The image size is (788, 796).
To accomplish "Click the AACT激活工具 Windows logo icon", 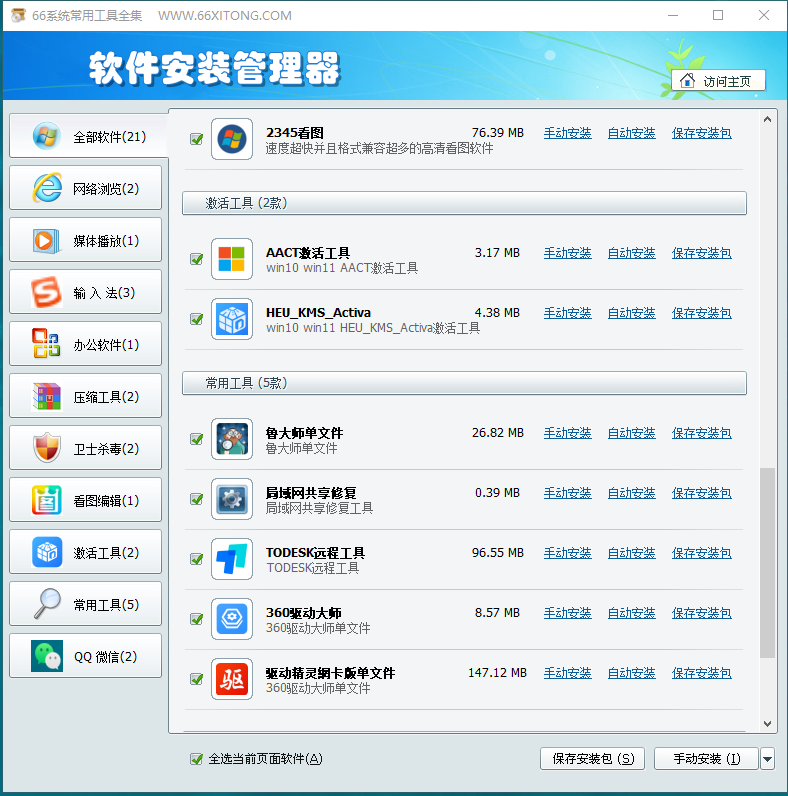I will tap(232, 259).
